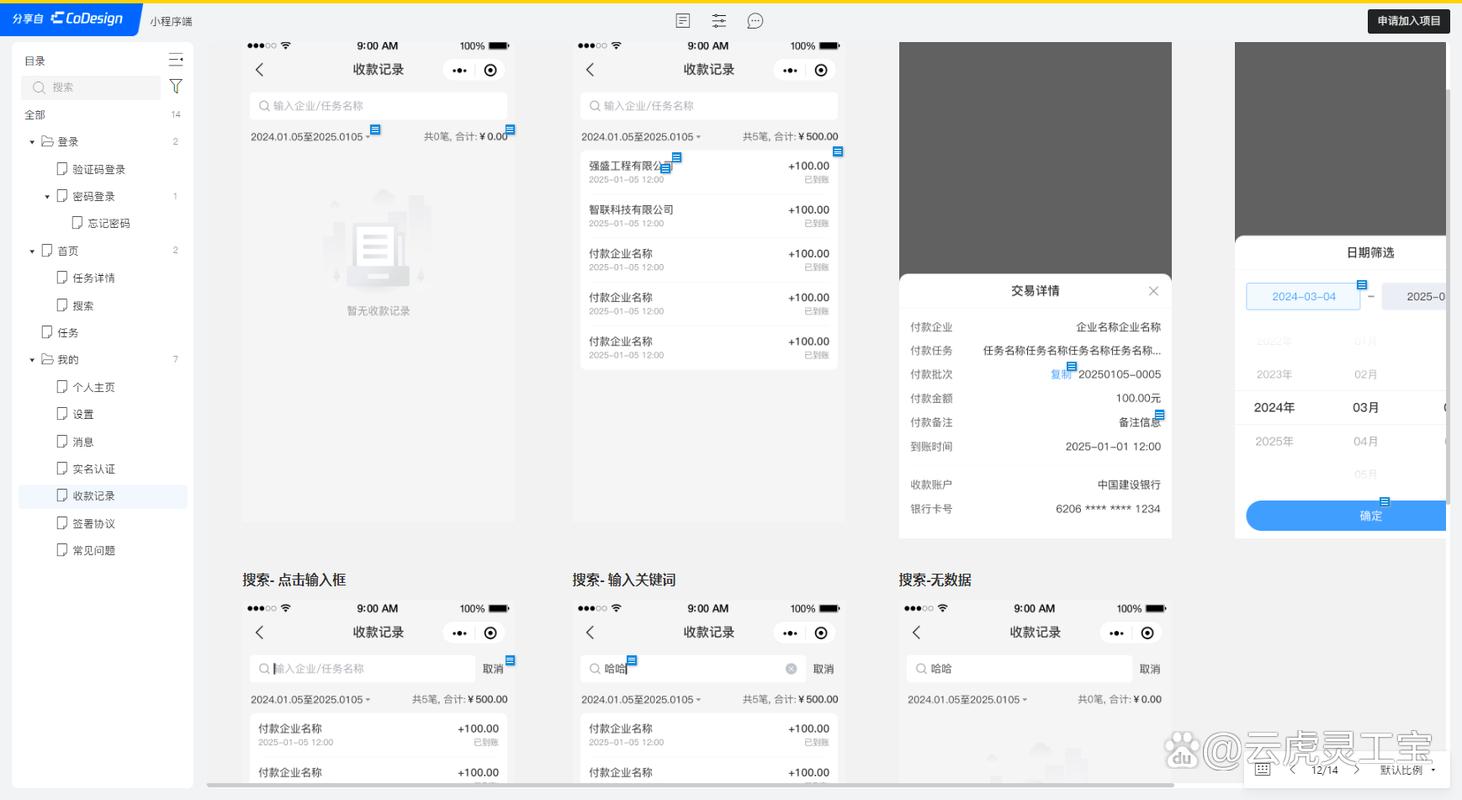Collapse the 目录 sidebar with its menu icon
Viewport: 1462px width, 800px height.
point(176,60)
